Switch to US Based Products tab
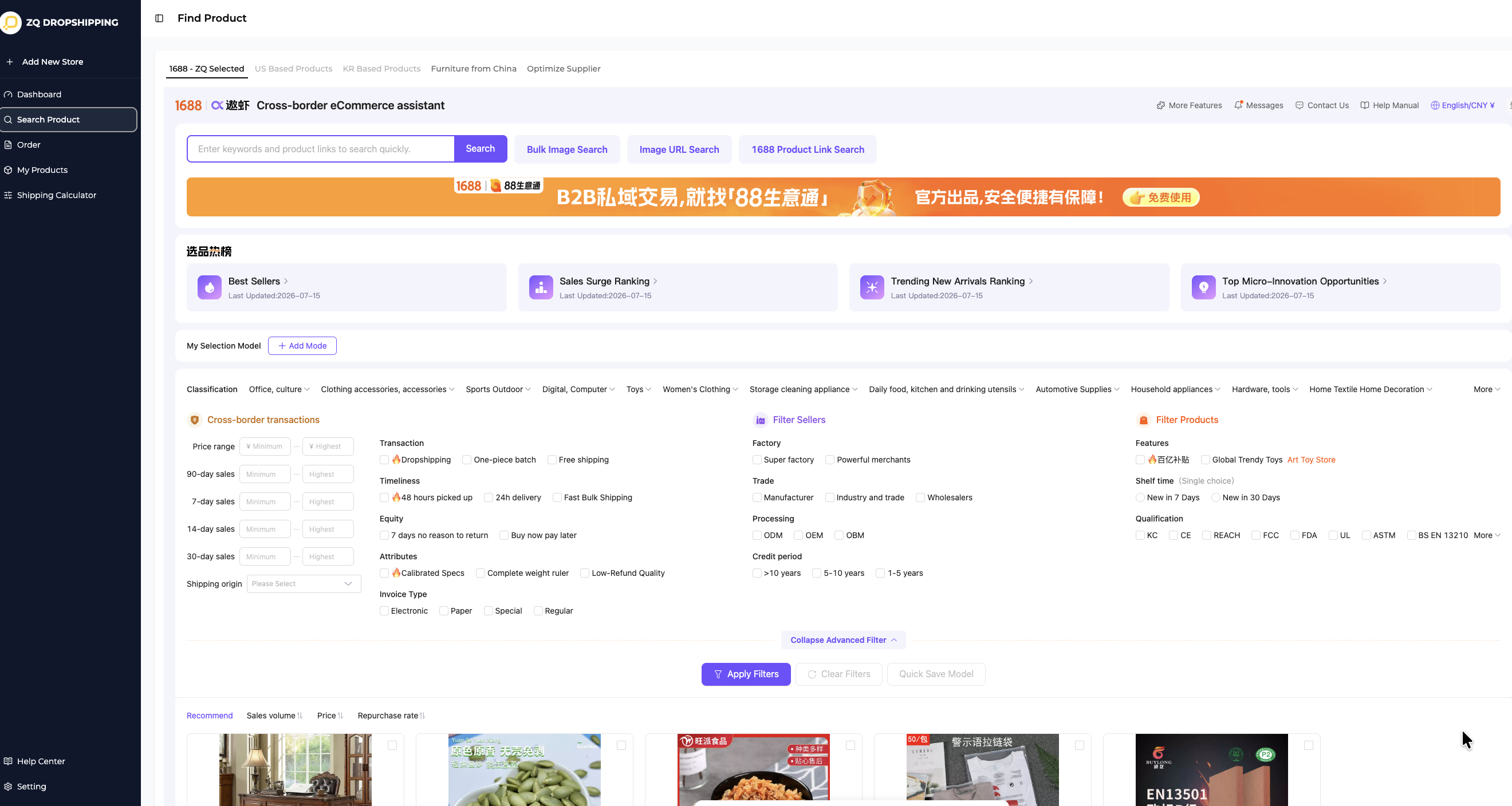This screenshot has width=1512, height=806. point(293,69)
